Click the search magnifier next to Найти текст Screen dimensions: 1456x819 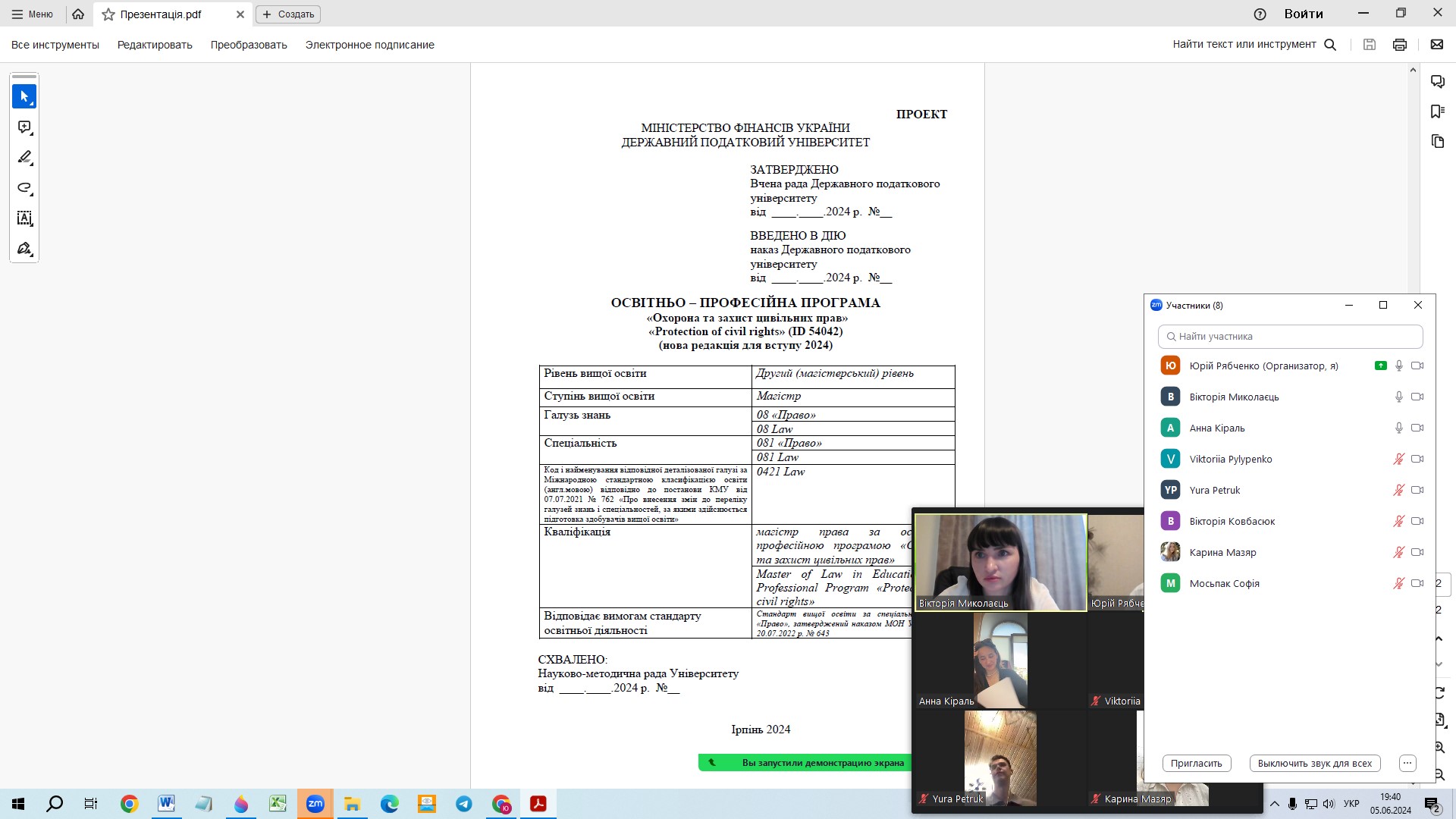tap(1330, 45)
